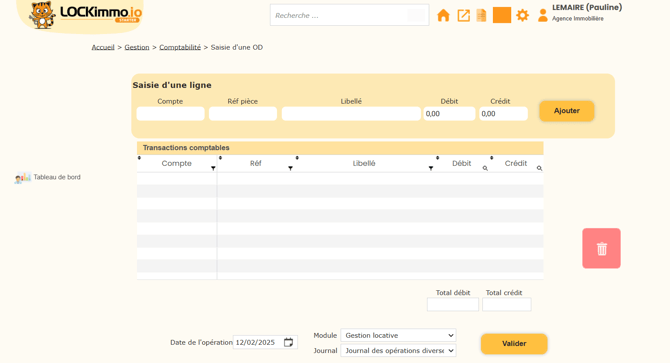Open settings gear icon
The height and width of the screenshot is (363, 670).
pyautogui.click(x=523, y=15)
